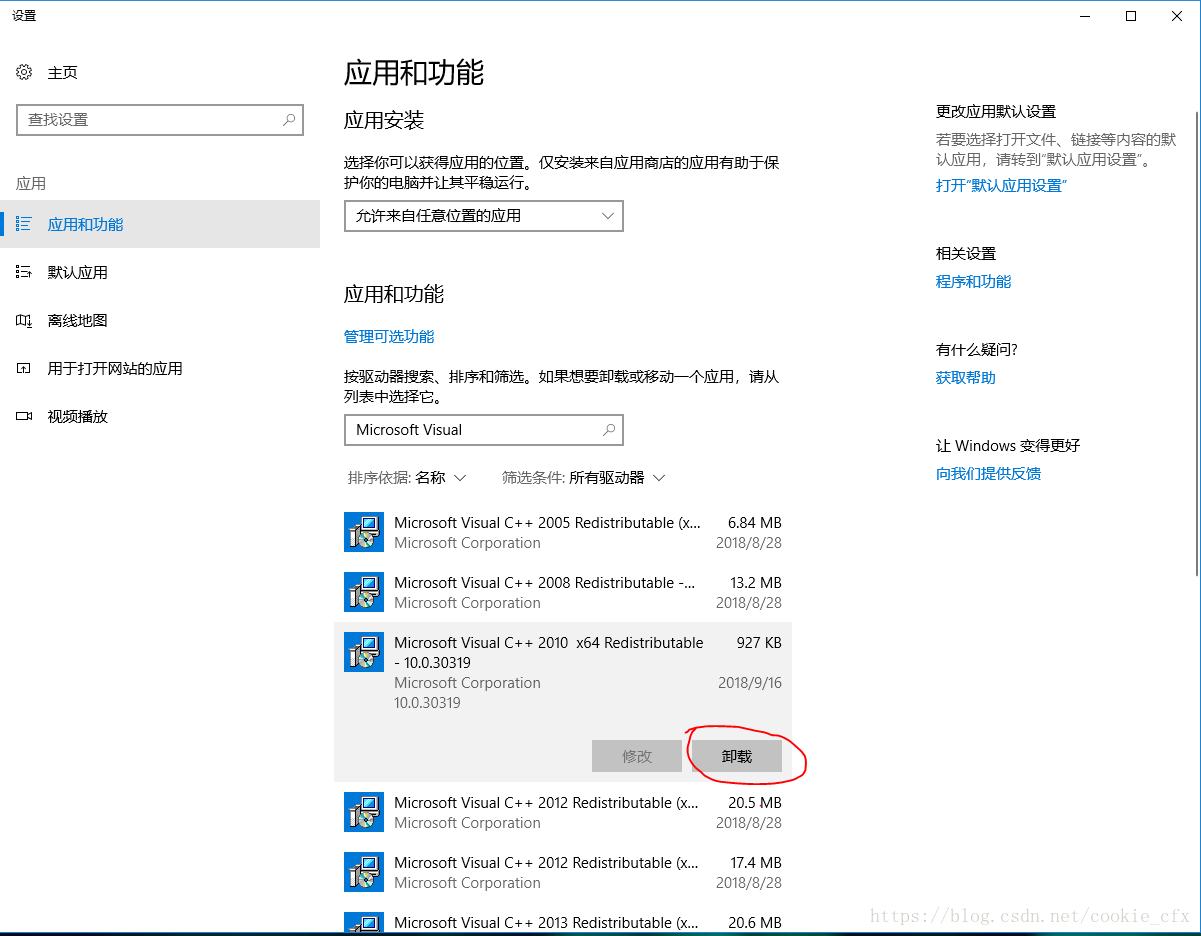Click the 卸载 (Uninstall) button
This screenshot has height=936, width=1201.
(737, 756)
